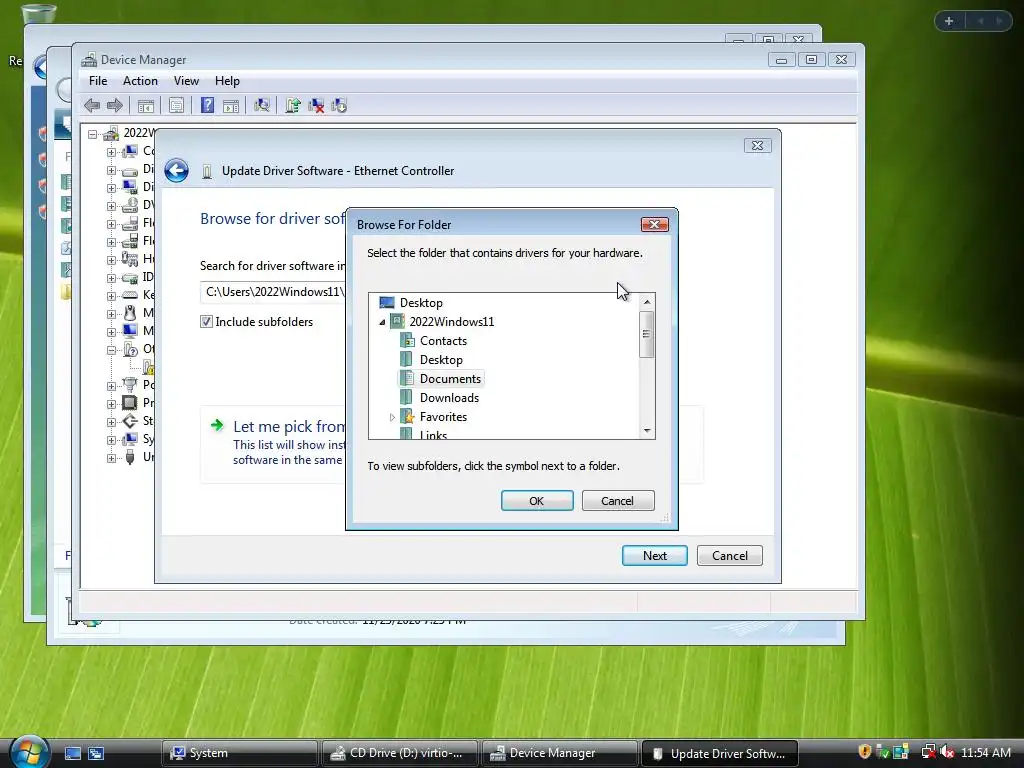Open the Help menu in Device Manager
1024x768 pixels.
point(227,81)
